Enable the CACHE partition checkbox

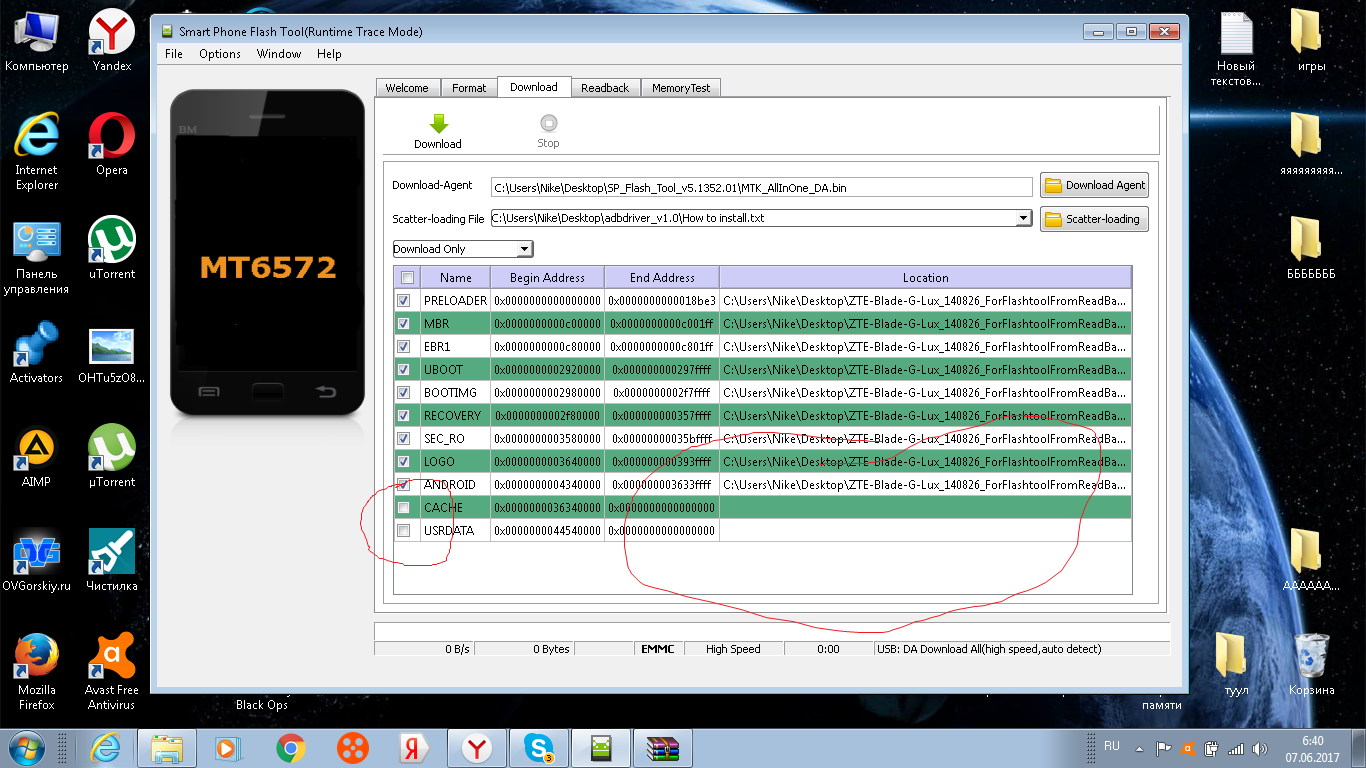click(x=404, y=508)
